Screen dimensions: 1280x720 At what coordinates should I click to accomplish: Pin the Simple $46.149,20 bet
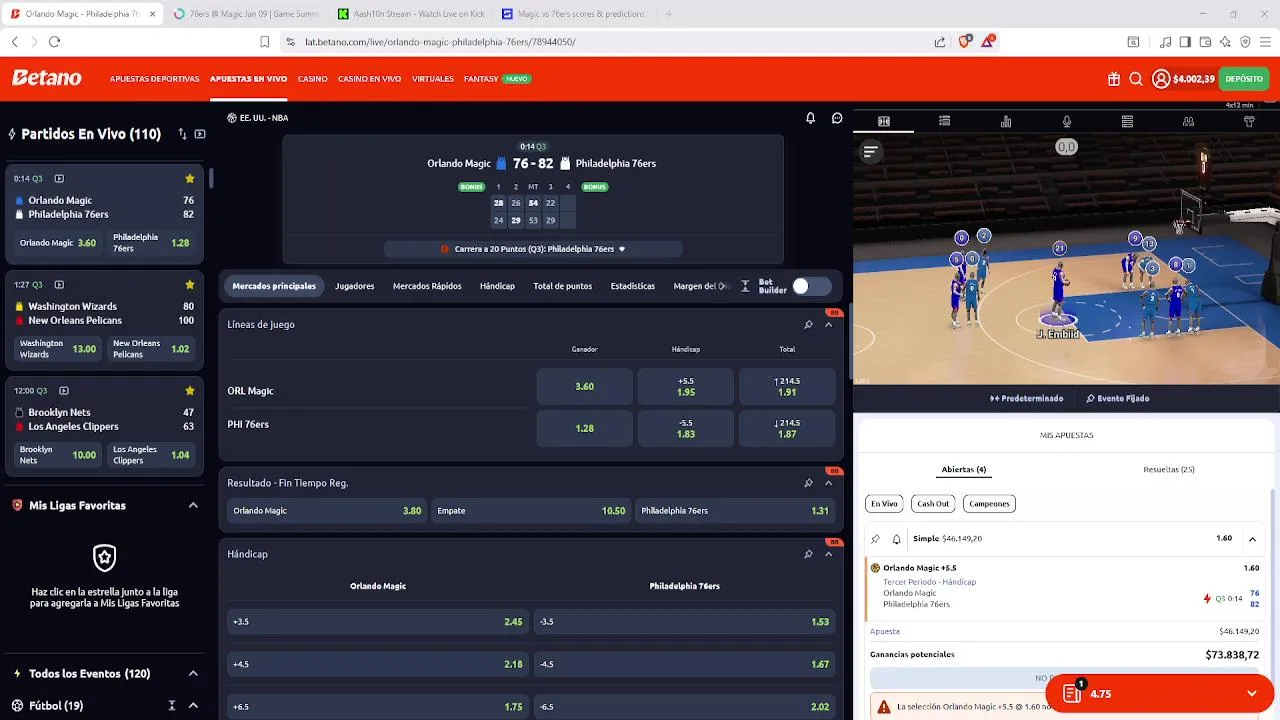point(876,539)
